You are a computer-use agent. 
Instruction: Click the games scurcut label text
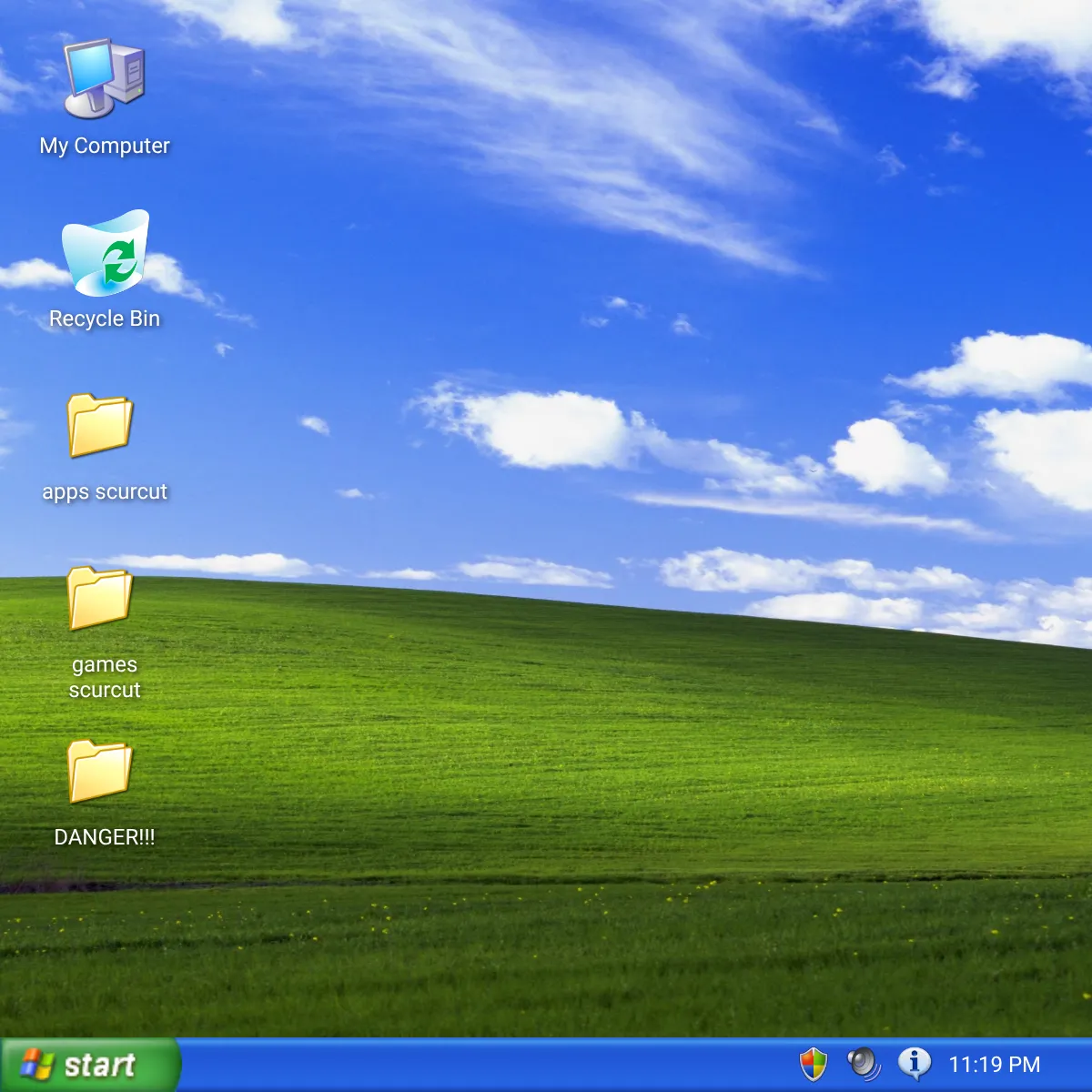tap(105, 677)
